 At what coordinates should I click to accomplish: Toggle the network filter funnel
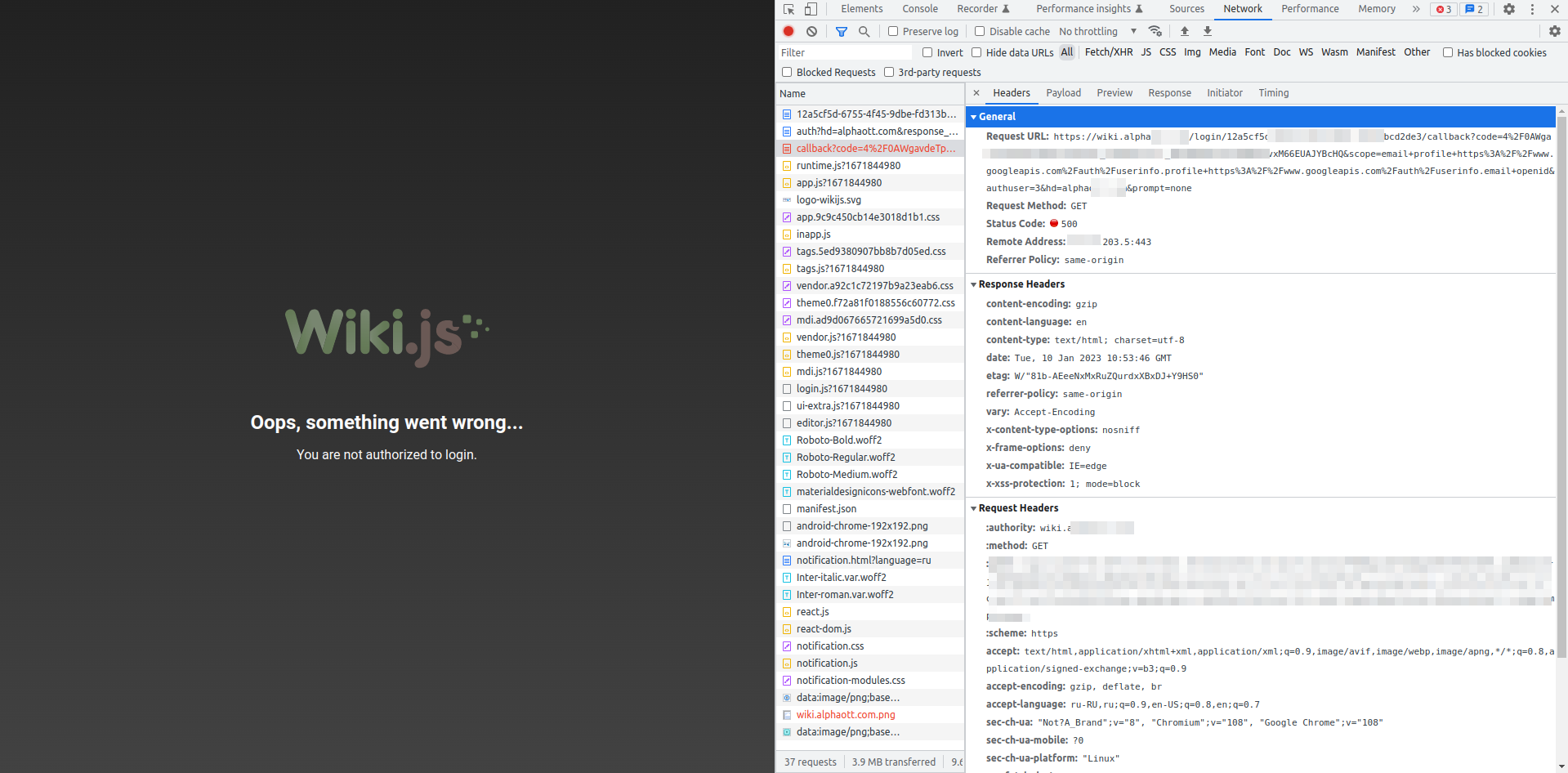pyautogui.click(x=842, y=31)
